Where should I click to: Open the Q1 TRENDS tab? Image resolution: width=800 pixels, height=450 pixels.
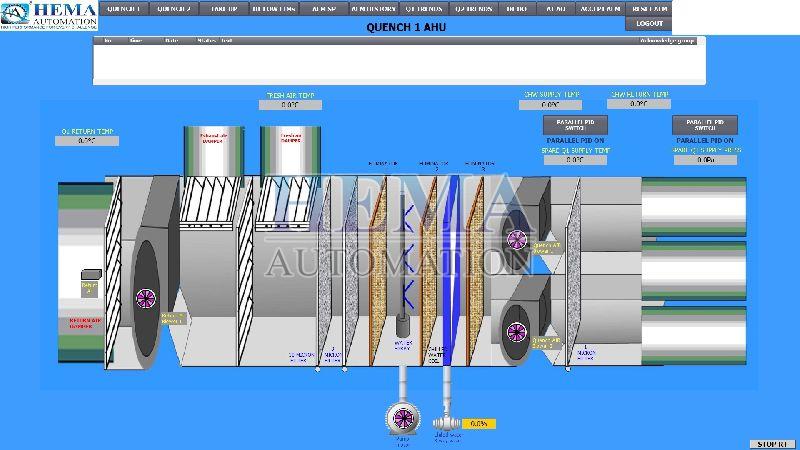423,9
